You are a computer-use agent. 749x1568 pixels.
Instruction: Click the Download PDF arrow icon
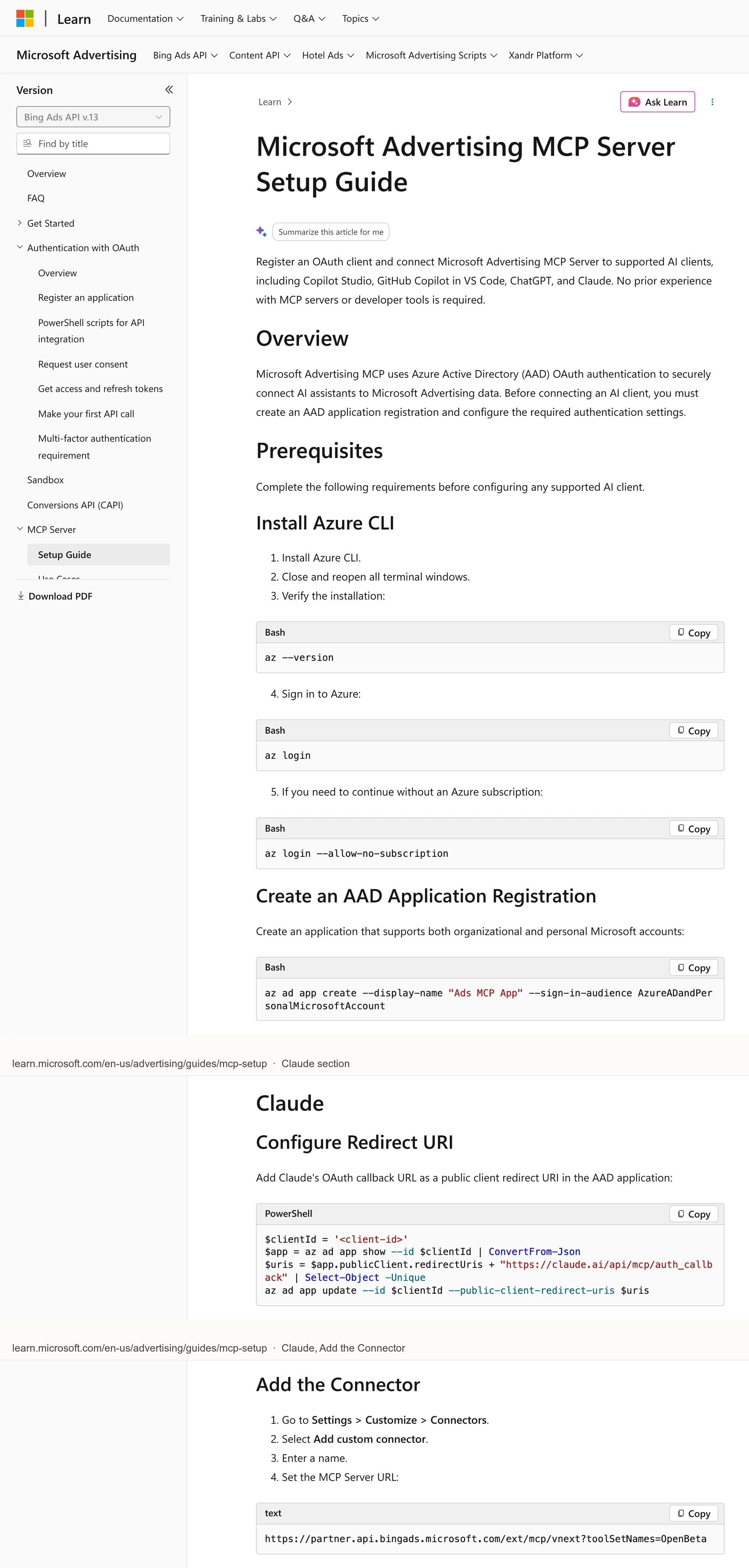(21, 596)
